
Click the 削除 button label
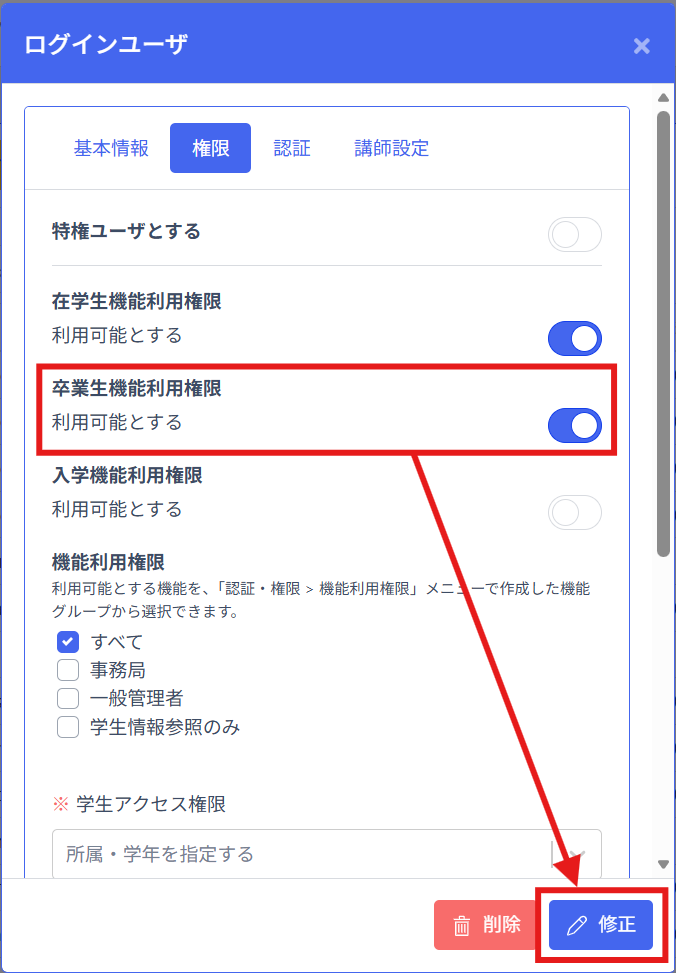502,925
